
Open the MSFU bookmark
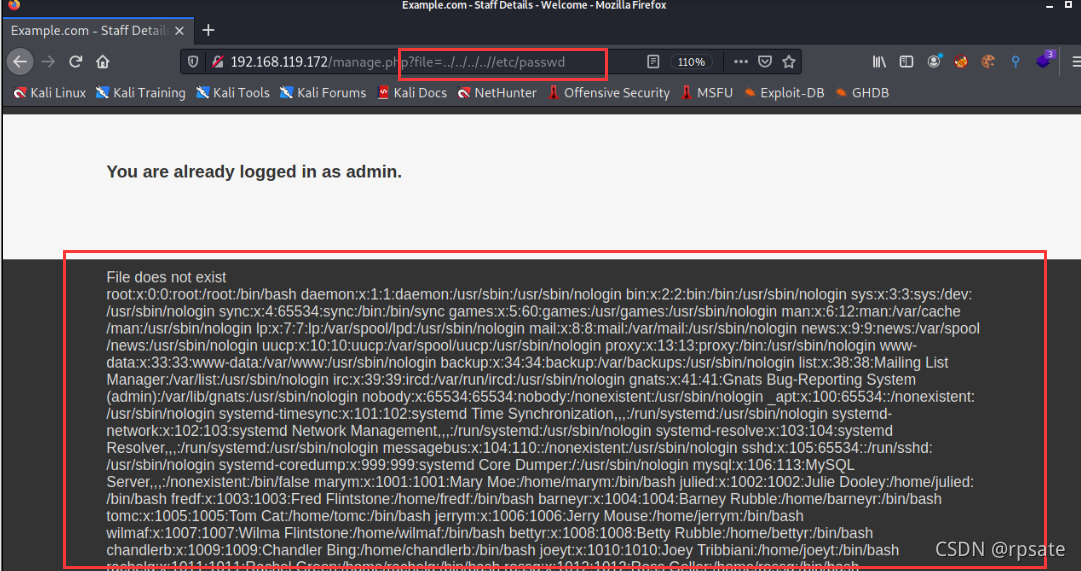coord(707,92)
